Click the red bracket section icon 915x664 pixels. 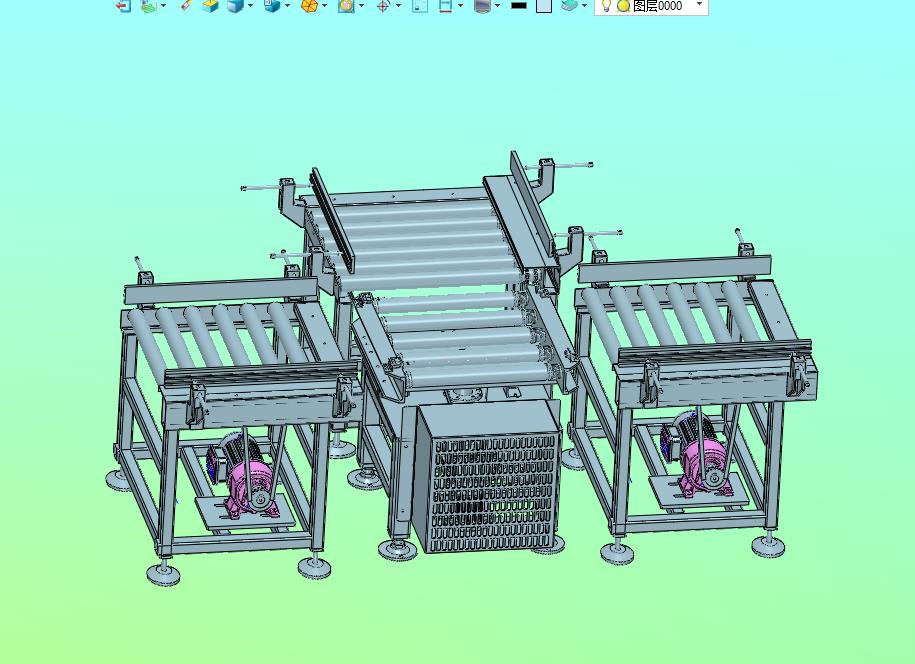click(x=446, y=6)
